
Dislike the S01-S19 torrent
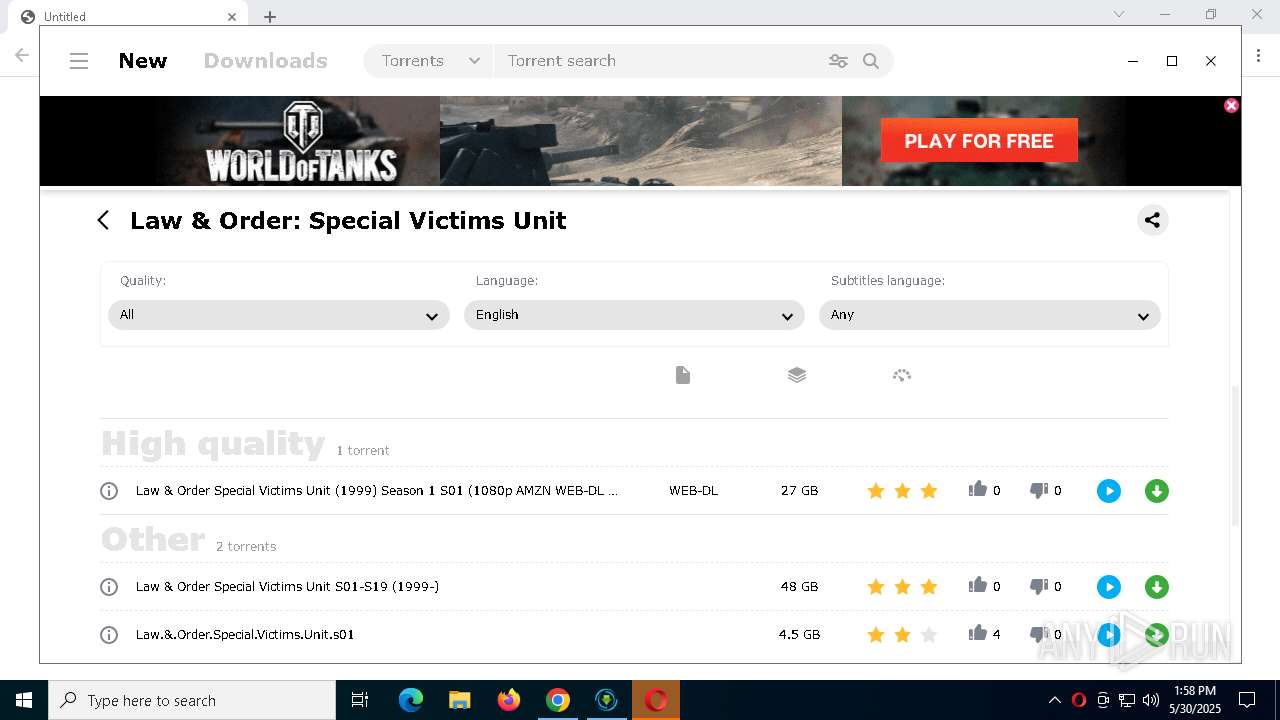pyautogui.click(x=1039, y=587)
